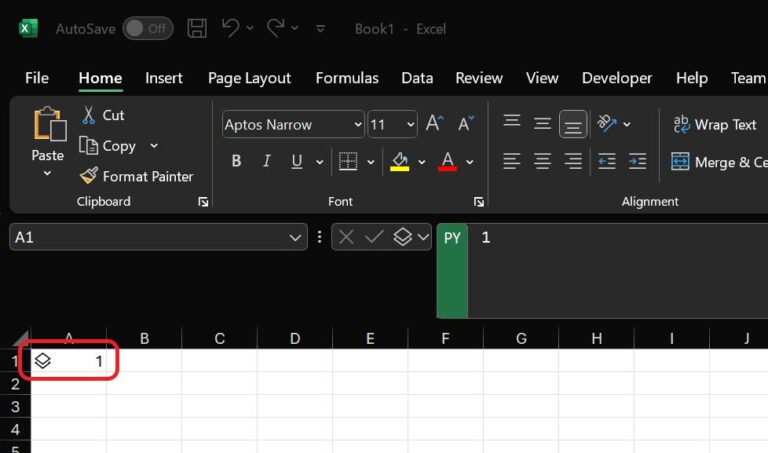Image resolution: width=768 pixels, height=453 pixels.
Task: Open the Borders options dropdown
Action: (371, 162)
